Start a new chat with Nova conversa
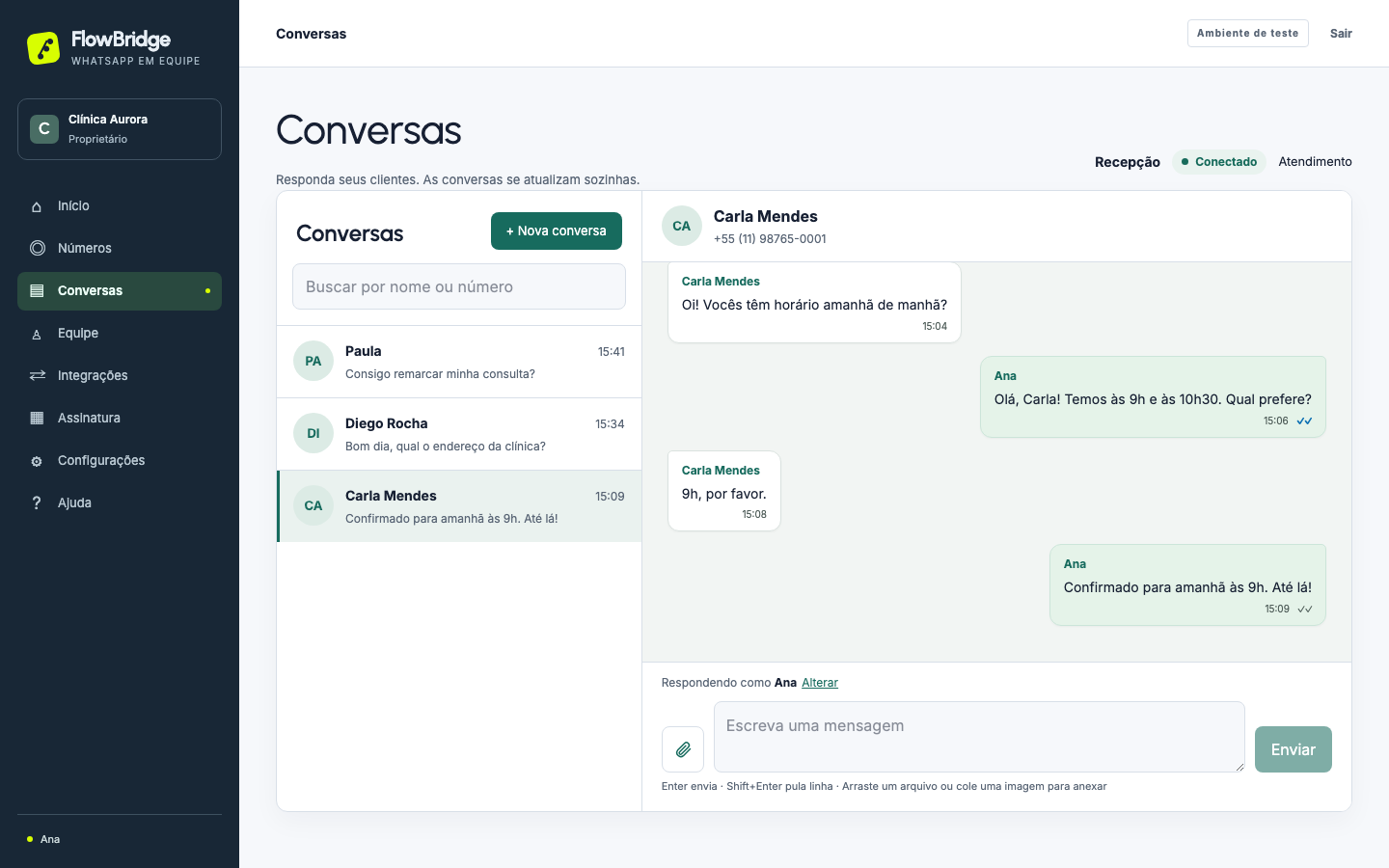This screenshot has width=1389, height=868. pyautogui.click(x=557, y=231)
